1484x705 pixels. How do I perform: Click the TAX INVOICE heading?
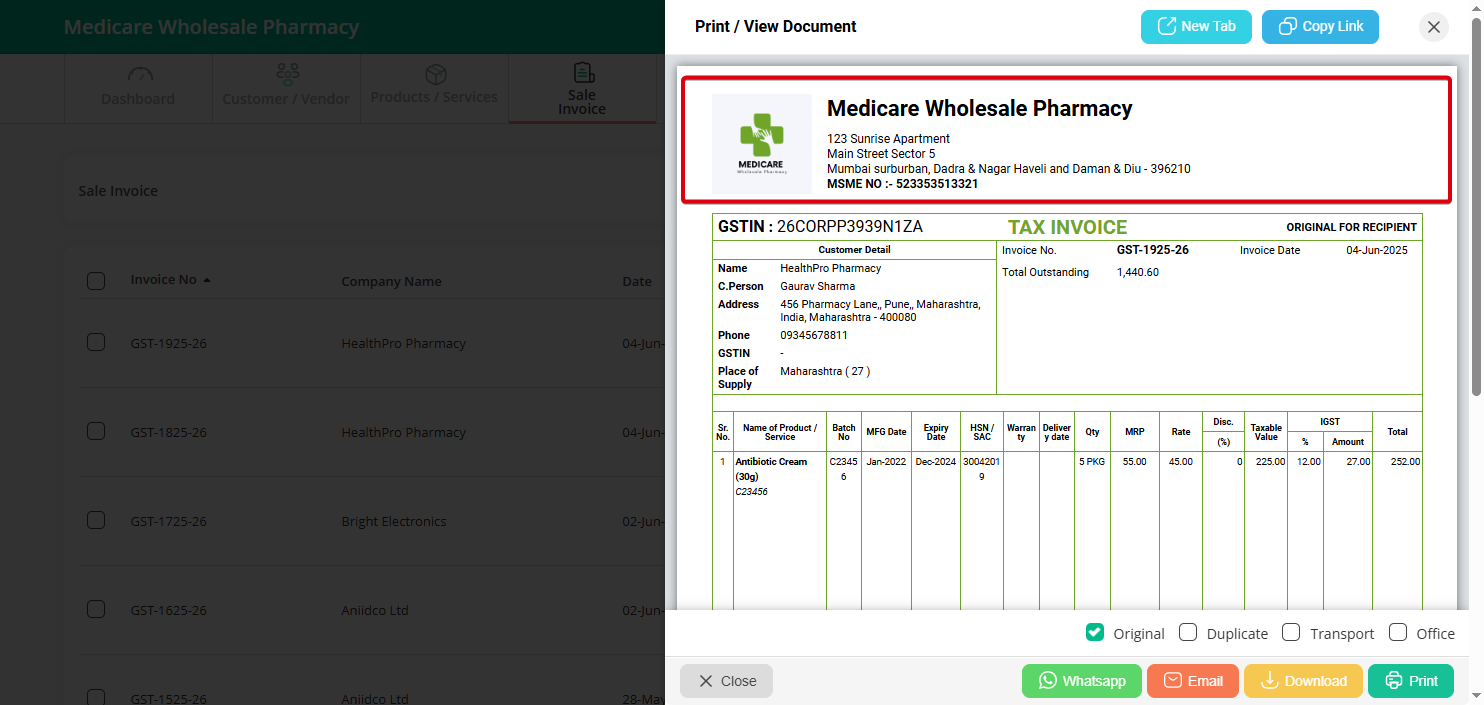click(1067, 228)
